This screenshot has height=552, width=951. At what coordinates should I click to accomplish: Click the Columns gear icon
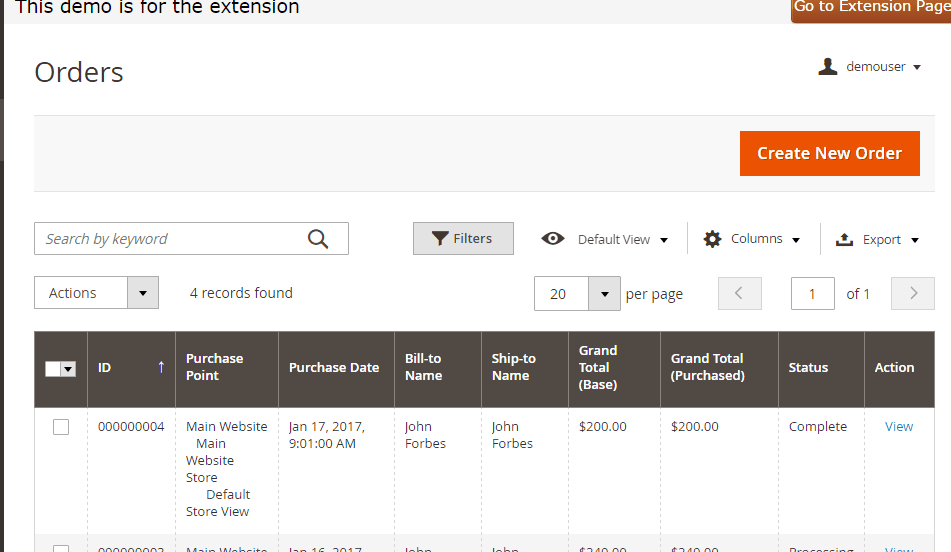pos(712,239)
